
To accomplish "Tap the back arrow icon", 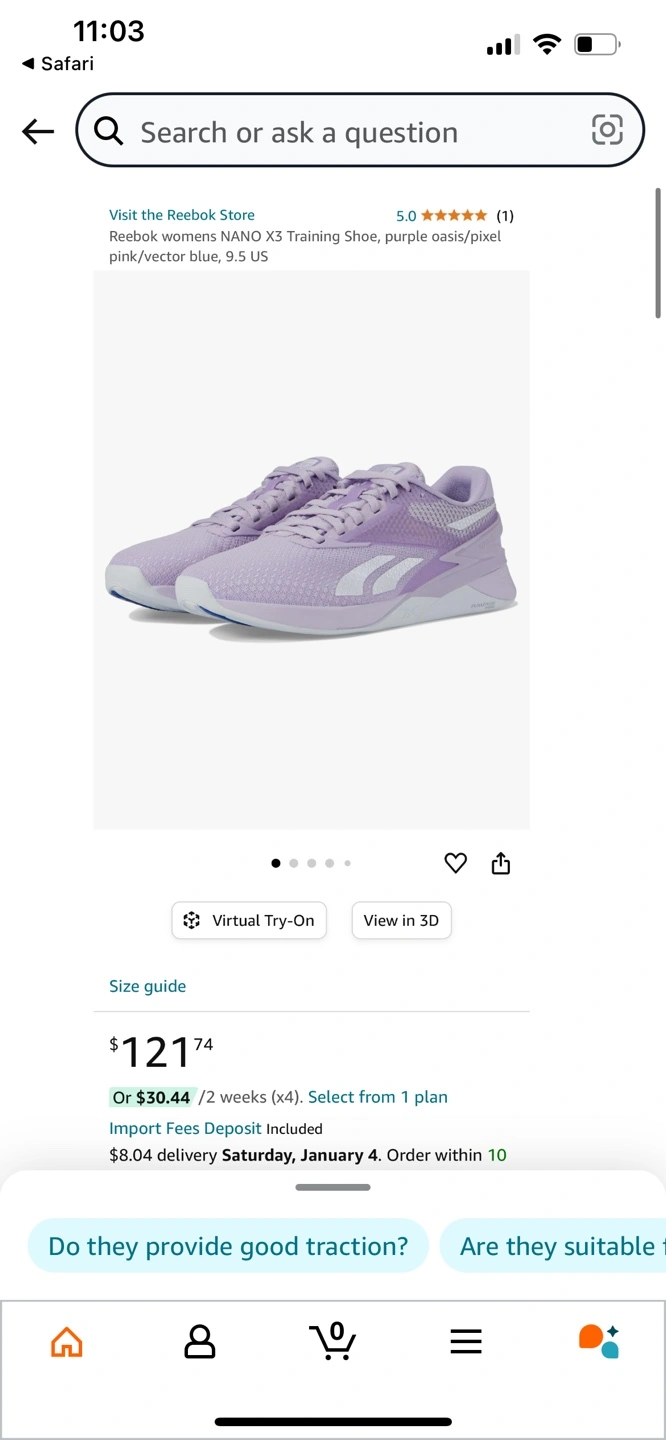I will [x=38, y=131].
